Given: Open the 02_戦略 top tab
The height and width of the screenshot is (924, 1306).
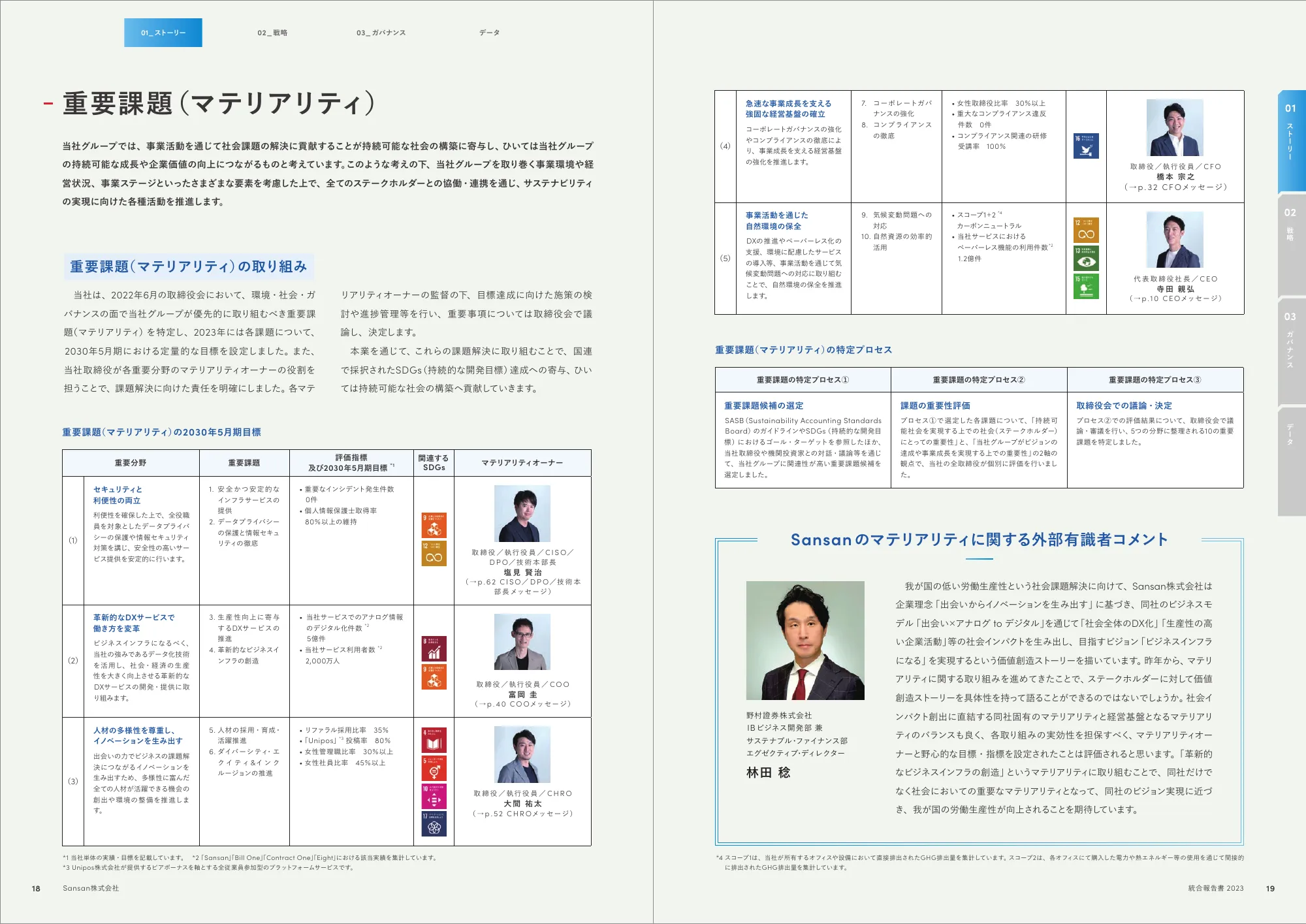Looking at the screenshot, I should [x=272, y=33].
